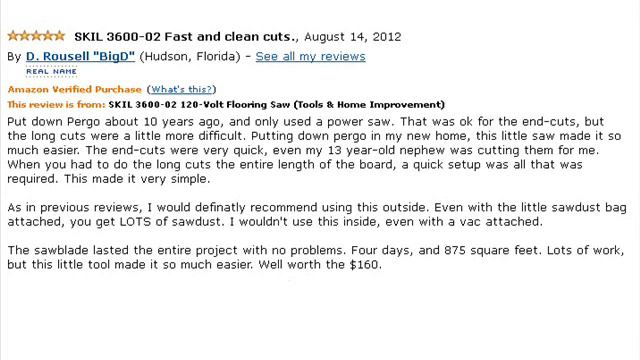Image resolution: width=640 pixels, height=360 pixels.
Task: Click the five-star rating graphic
Action: [36, 36]
